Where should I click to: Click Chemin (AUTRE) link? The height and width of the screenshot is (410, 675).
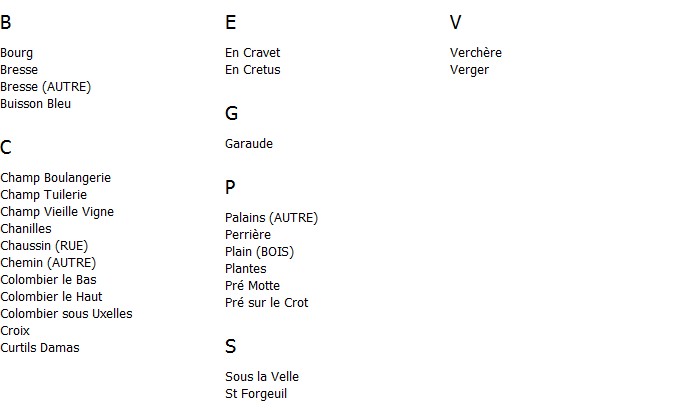tap(48, 263)
